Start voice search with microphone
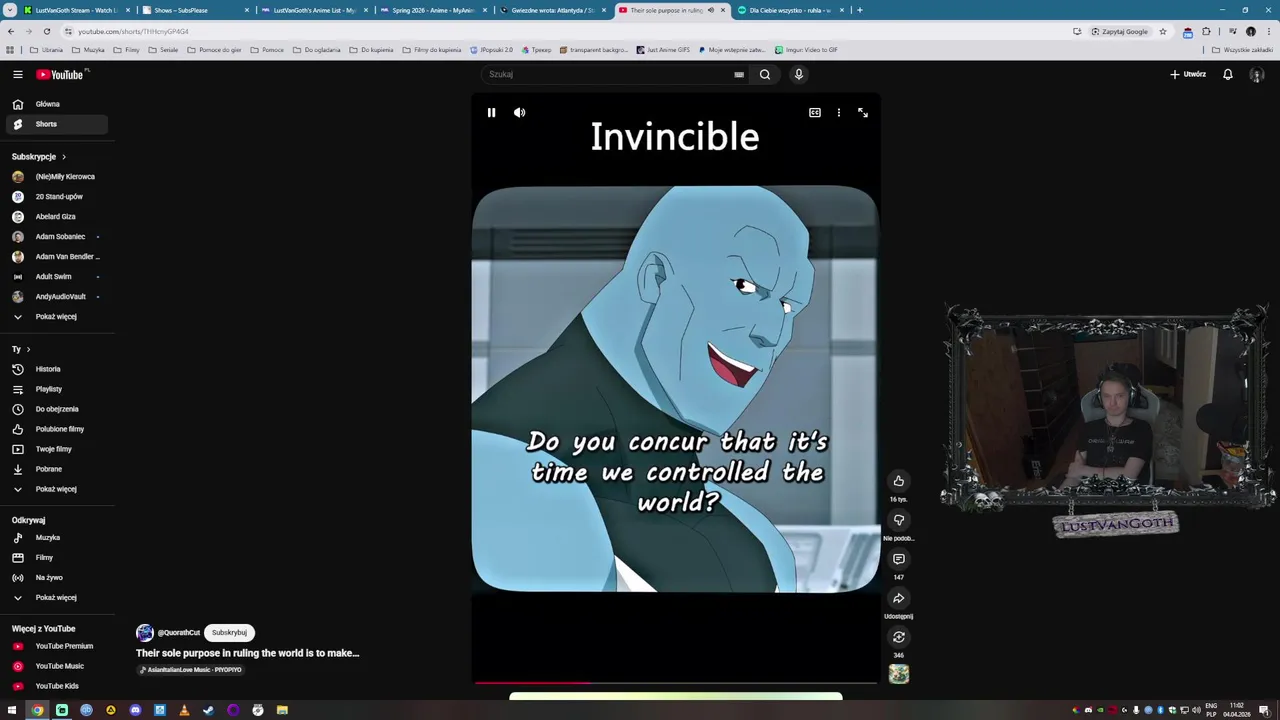The image size is (1280, 720). (x=798, y=74)
